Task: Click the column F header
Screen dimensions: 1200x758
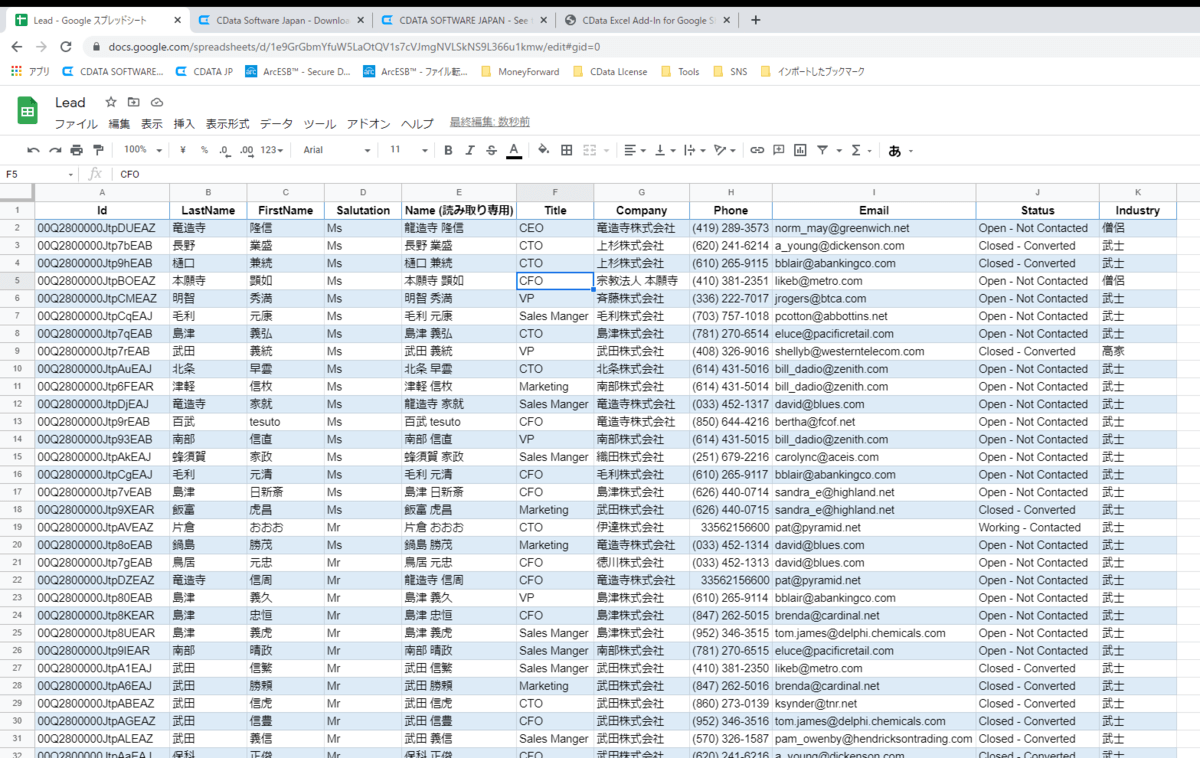Action: pos(555,192)
